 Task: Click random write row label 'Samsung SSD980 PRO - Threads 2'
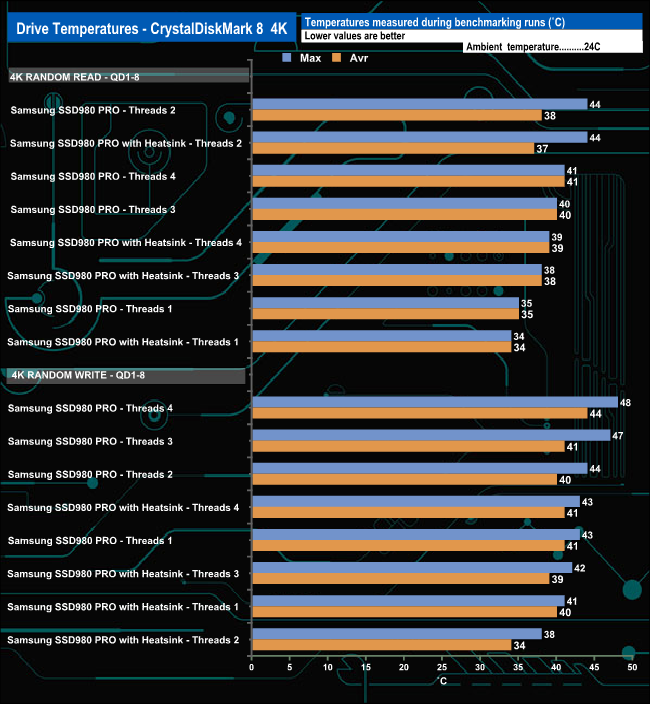90,475
